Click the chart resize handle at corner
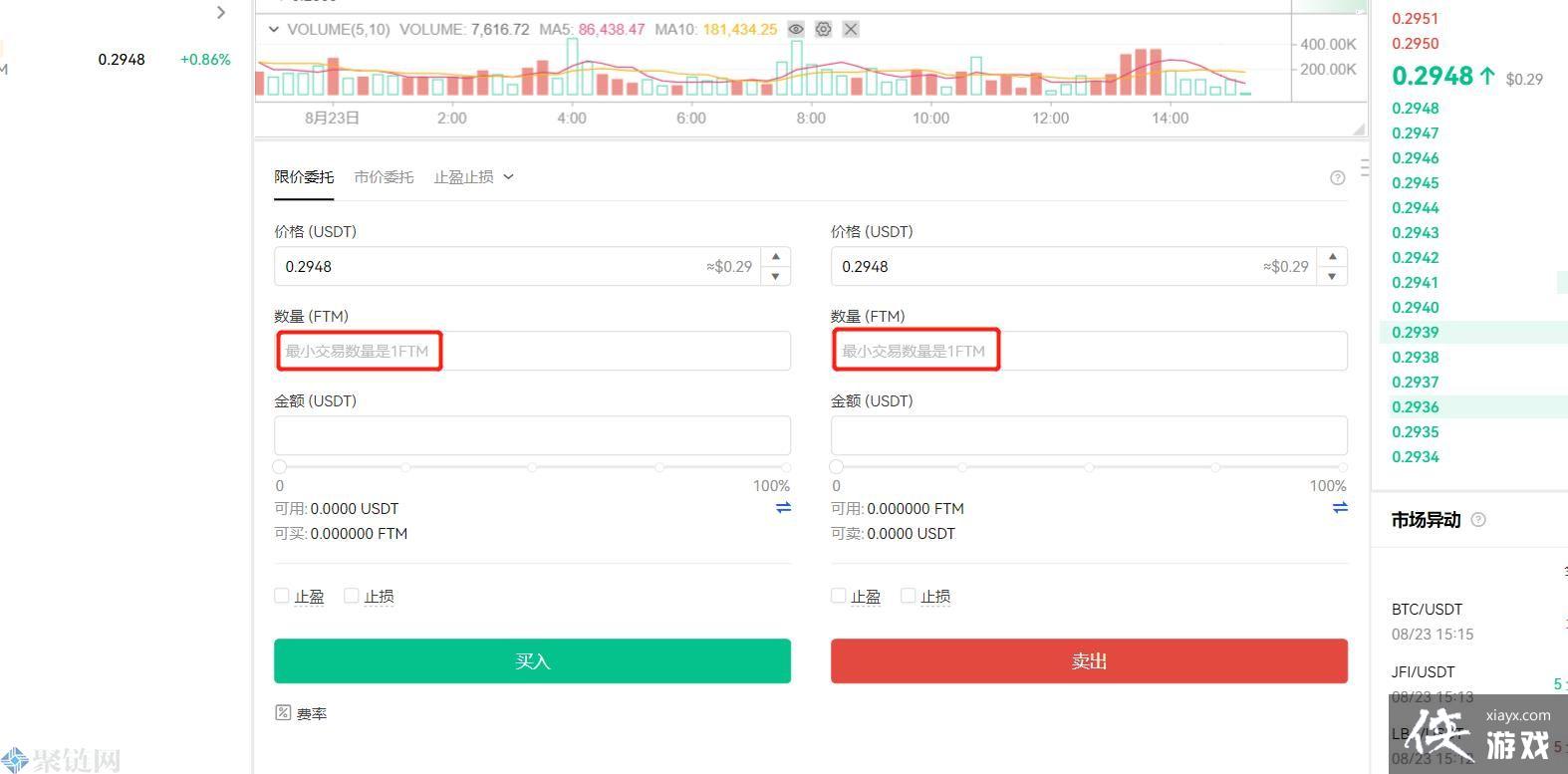 (1358, 129)
